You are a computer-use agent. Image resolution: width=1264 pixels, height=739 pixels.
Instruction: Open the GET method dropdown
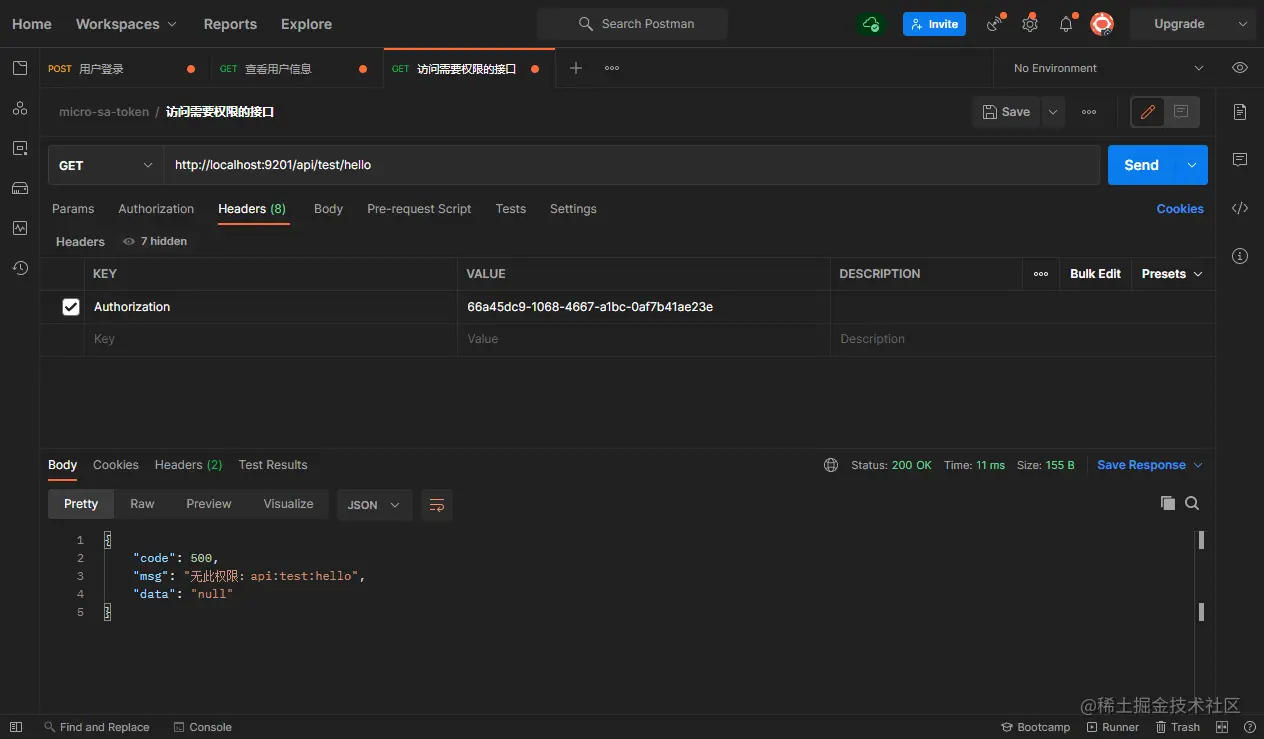click(x=106, y=165)
